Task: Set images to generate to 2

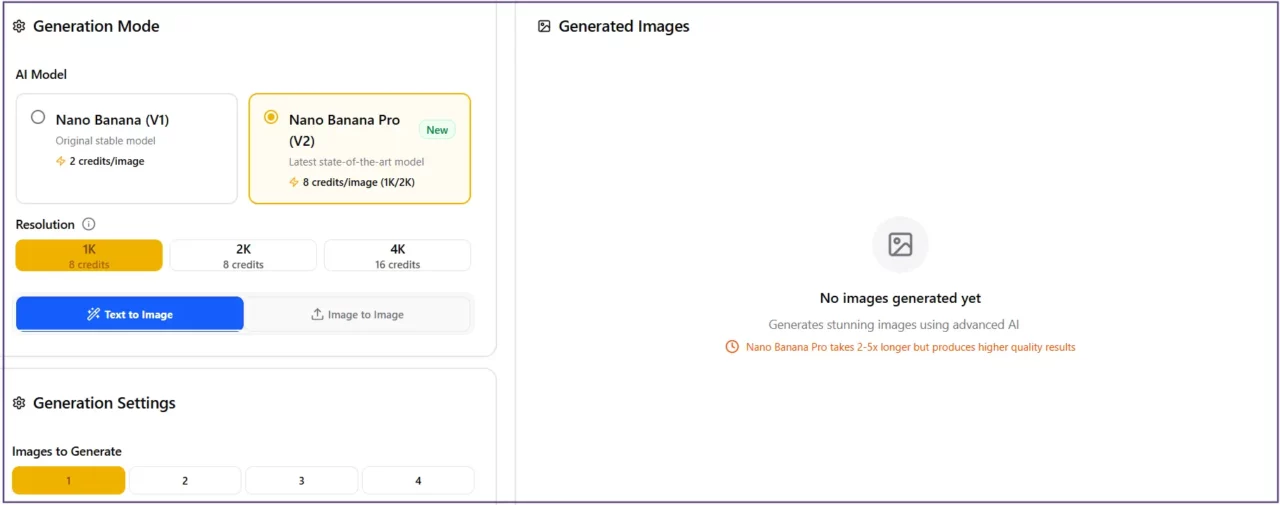Action: pyautogui.click(x=185, y=481)
